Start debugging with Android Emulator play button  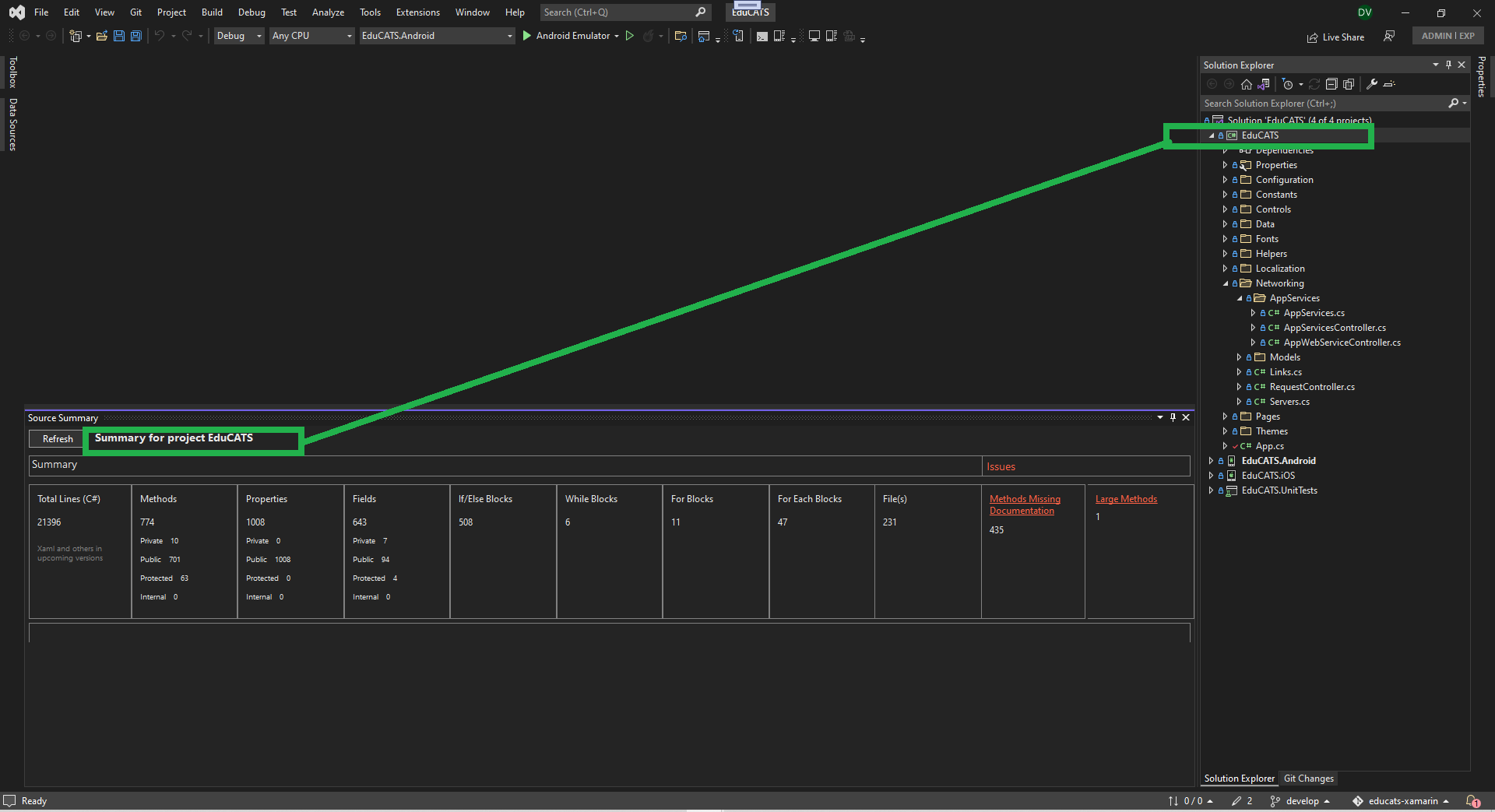click(526, 36)
